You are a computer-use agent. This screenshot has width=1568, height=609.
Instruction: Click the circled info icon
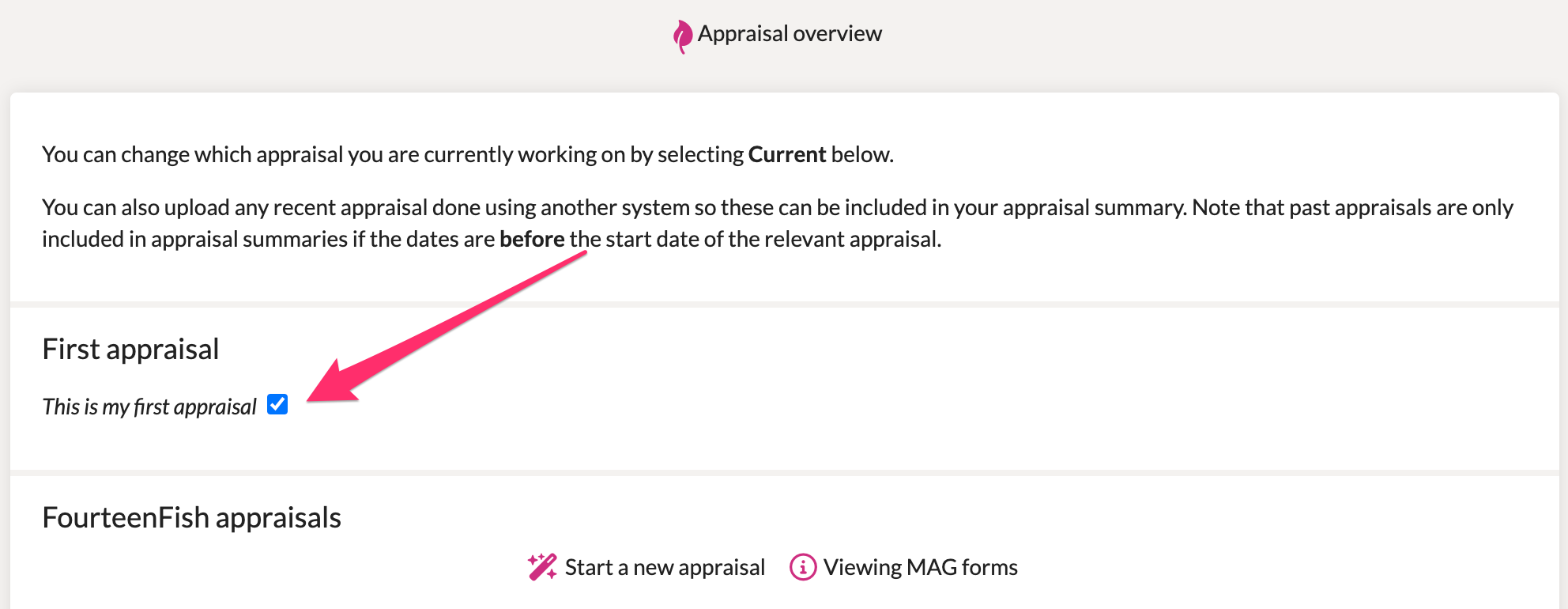[x=803, y=567]
